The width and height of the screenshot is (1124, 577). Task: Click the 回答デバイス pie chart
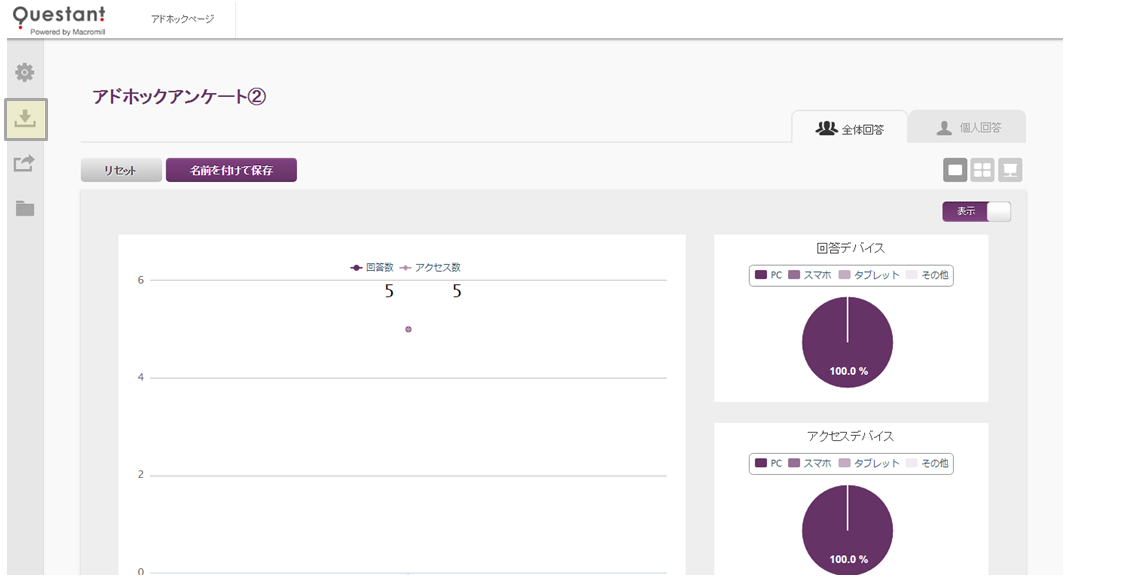847,342
